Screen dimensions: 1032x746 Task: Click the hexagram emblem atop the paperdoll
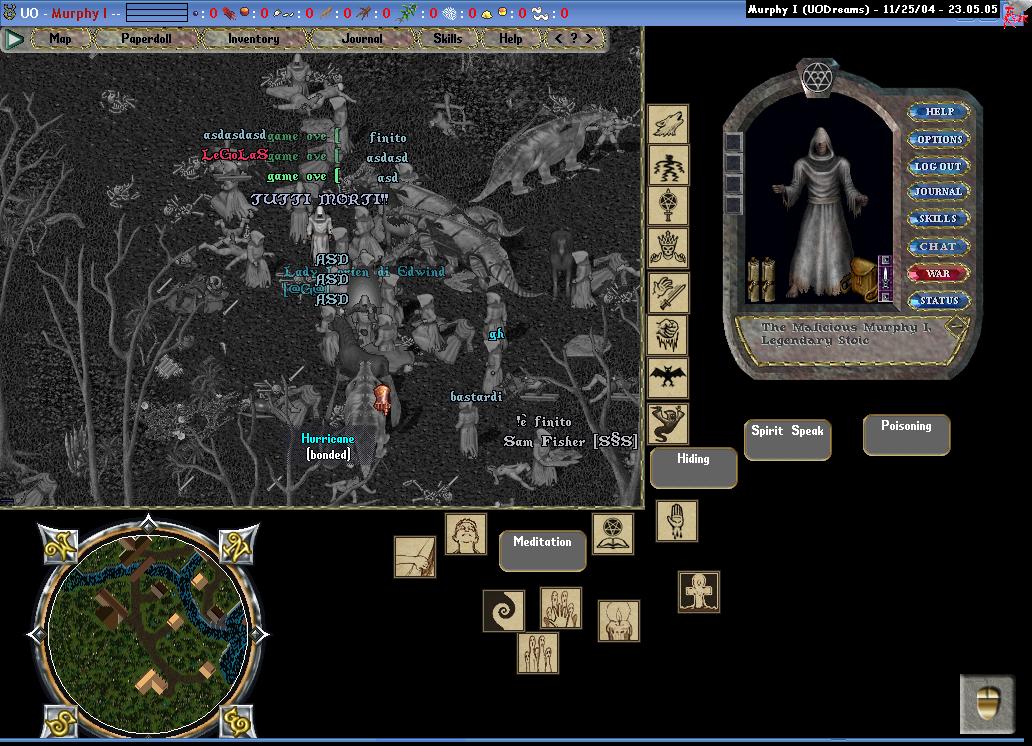(817, 78)
